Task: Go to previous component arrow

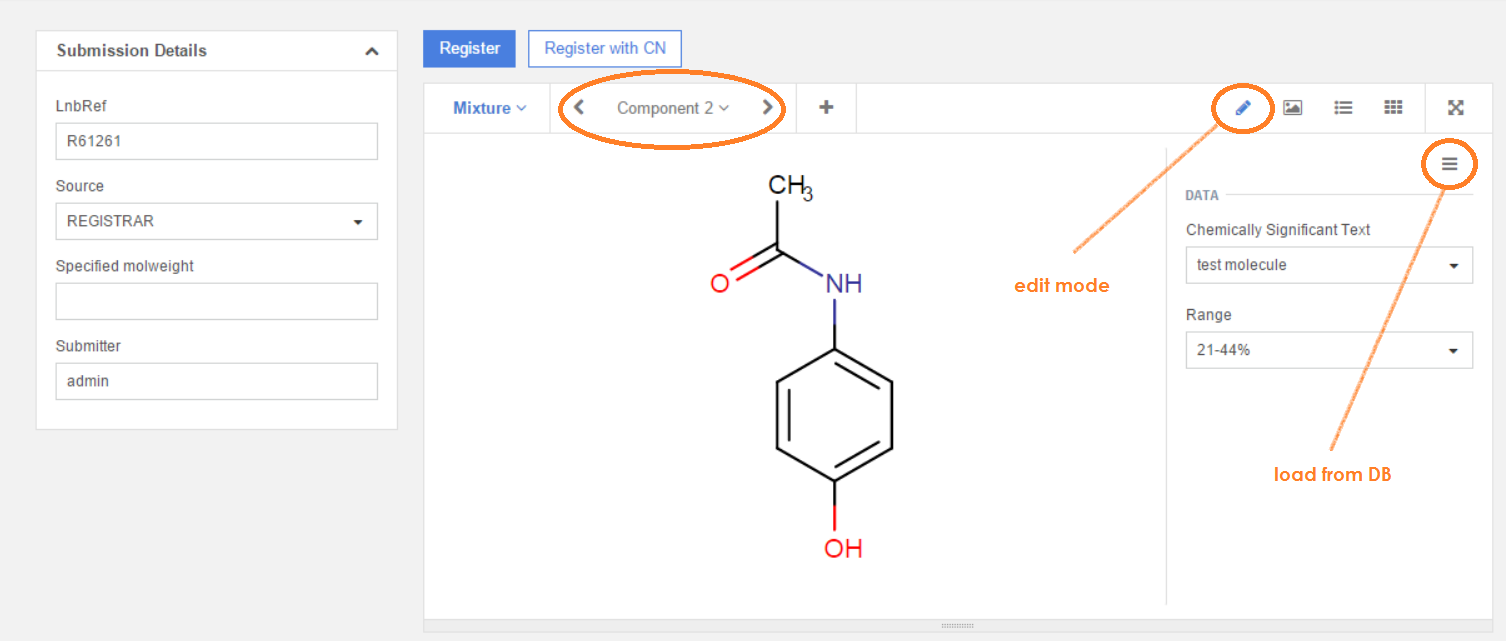Action: tap(579, 108)
